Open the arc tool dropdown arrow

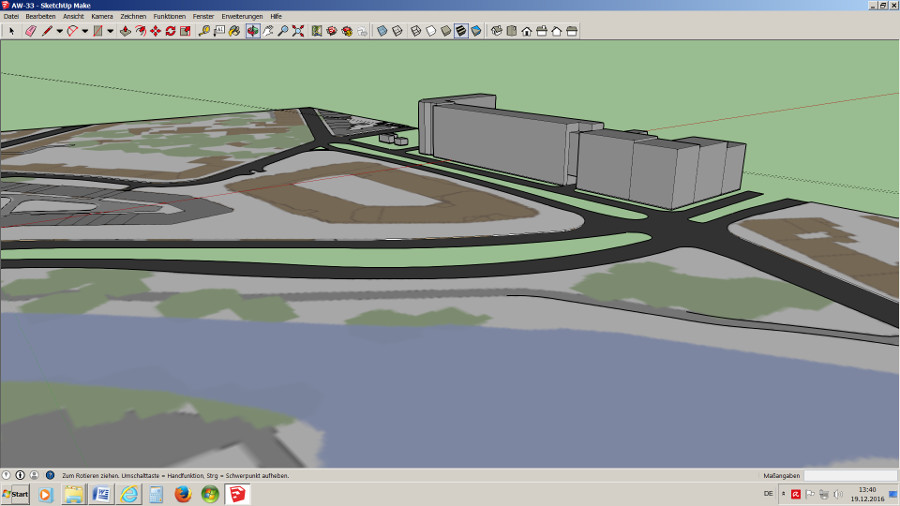pyautogui.click(x=84, y=31)
